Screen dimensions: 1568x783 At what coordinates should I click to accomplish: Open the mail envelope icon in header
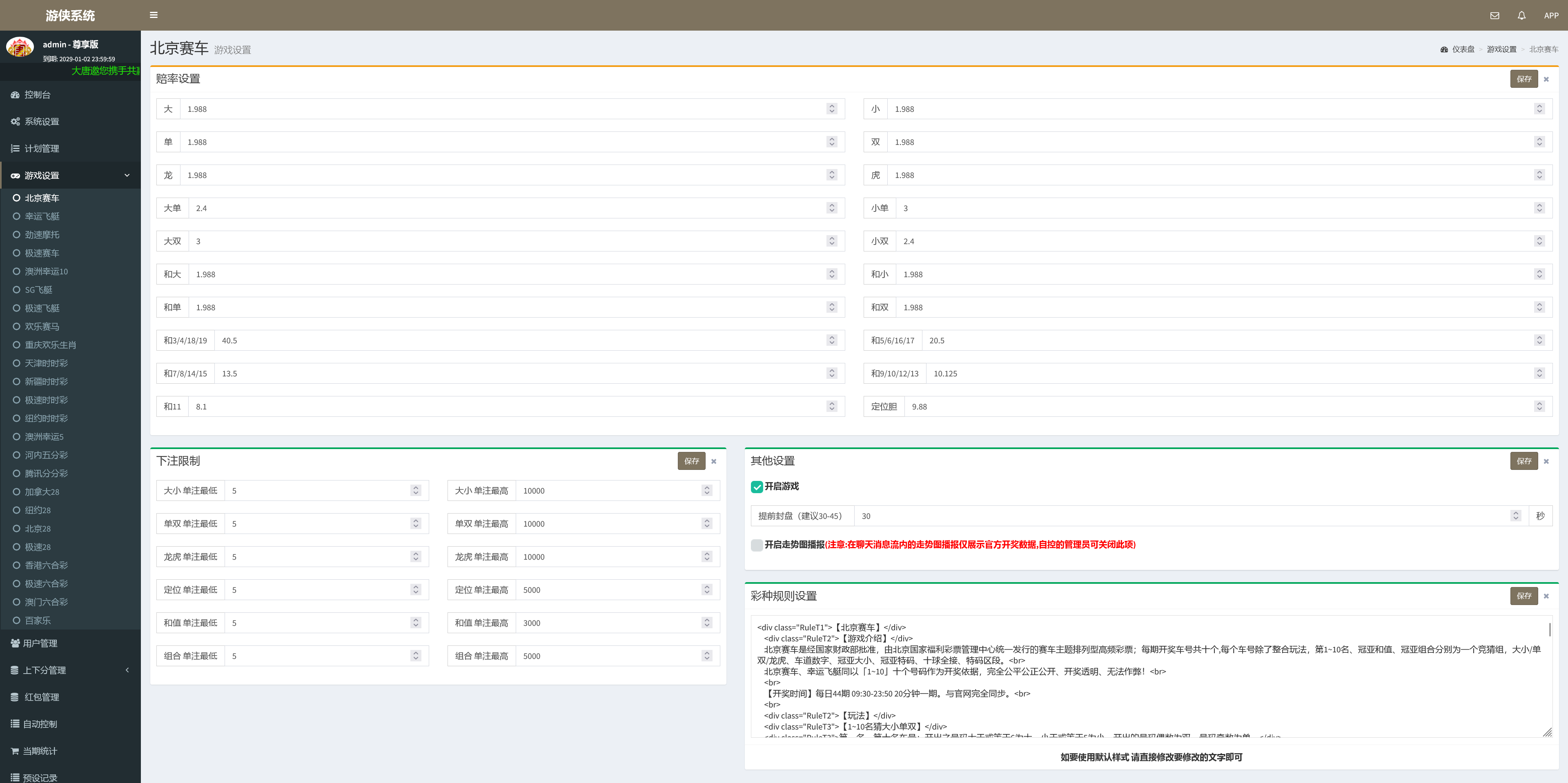(x=1494, y=16)
